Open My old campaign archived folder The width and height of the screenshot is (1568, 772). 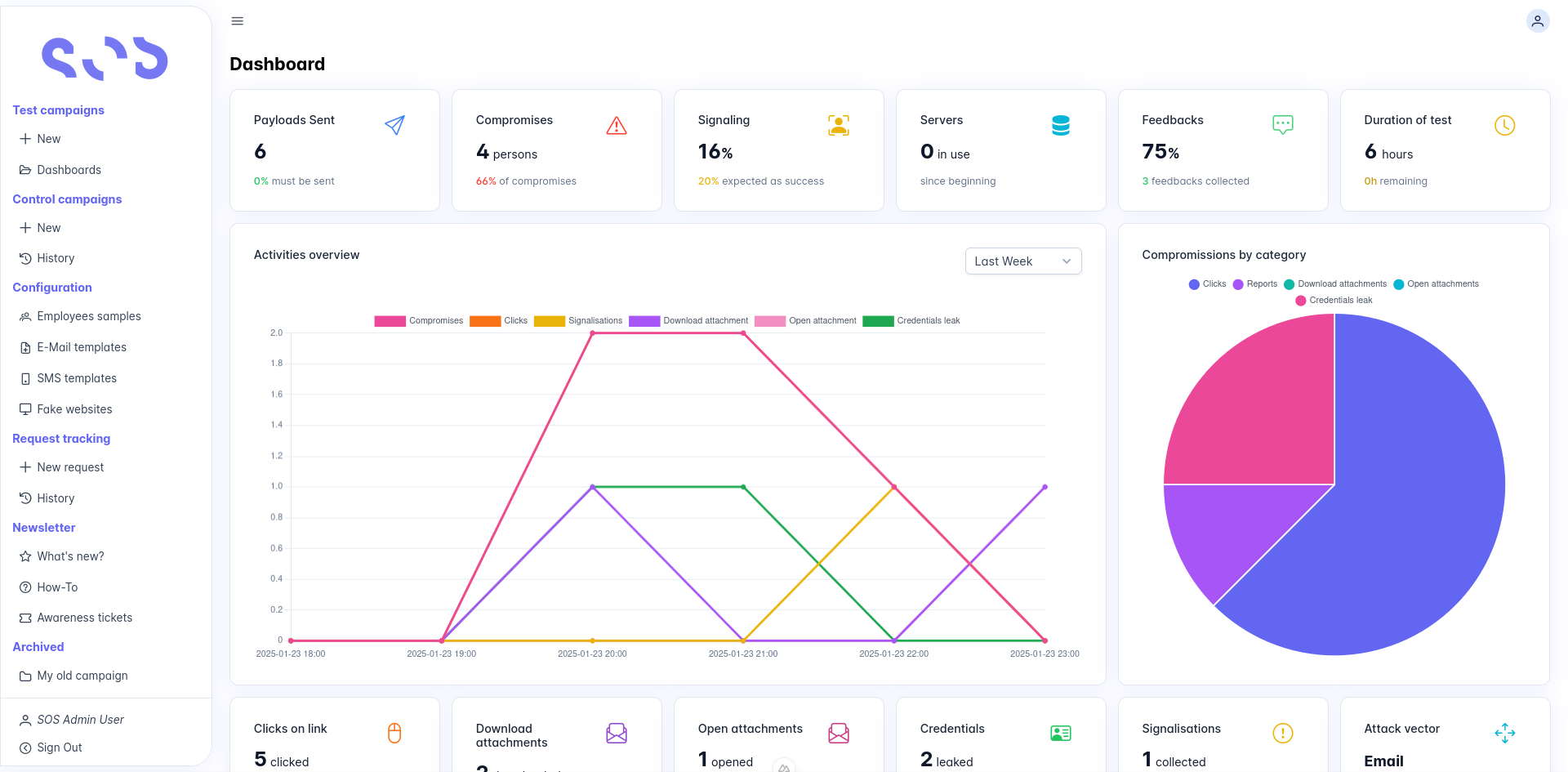(x=82, y=676)
